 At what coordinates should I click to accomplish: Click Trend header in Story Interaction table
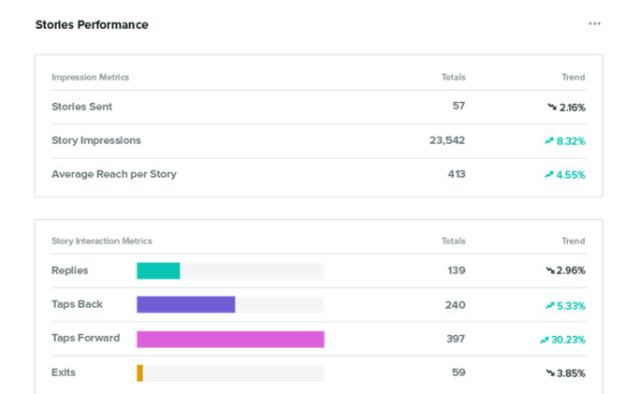[573, 241]
